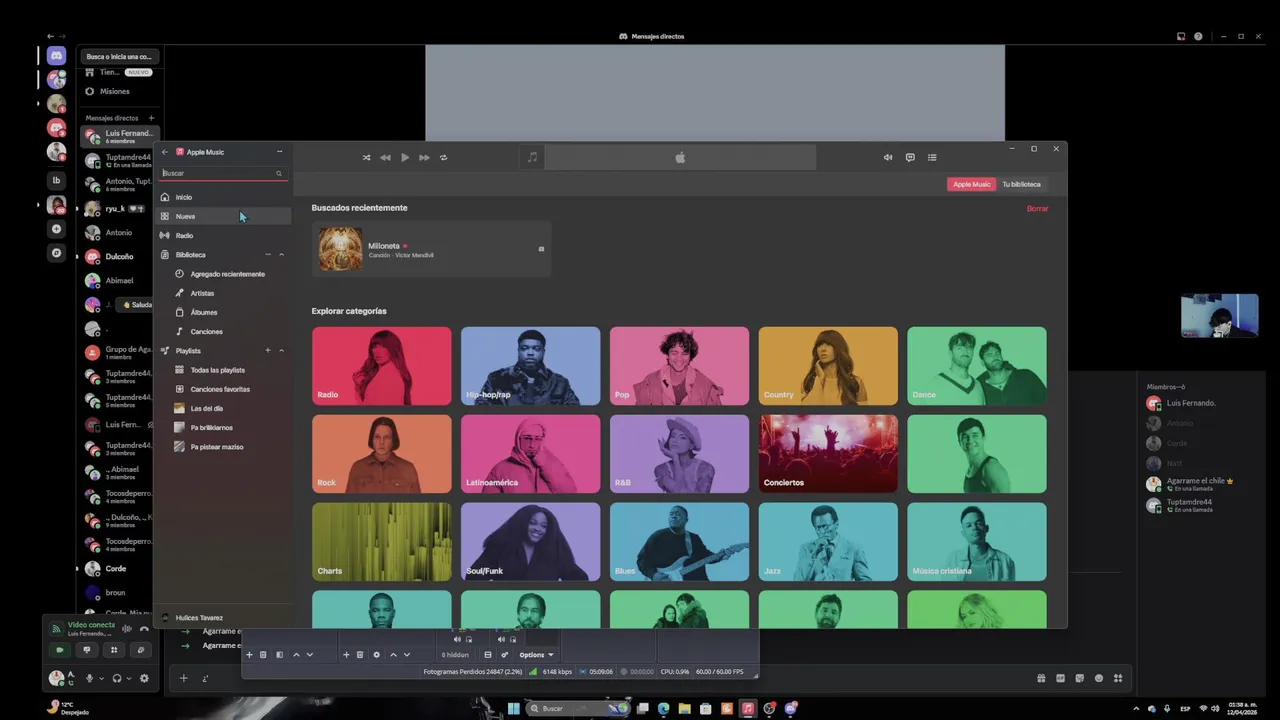The image size is (1280, 720).
Task: Skip to previous track in Apple Music
Action: coord(385,157)
